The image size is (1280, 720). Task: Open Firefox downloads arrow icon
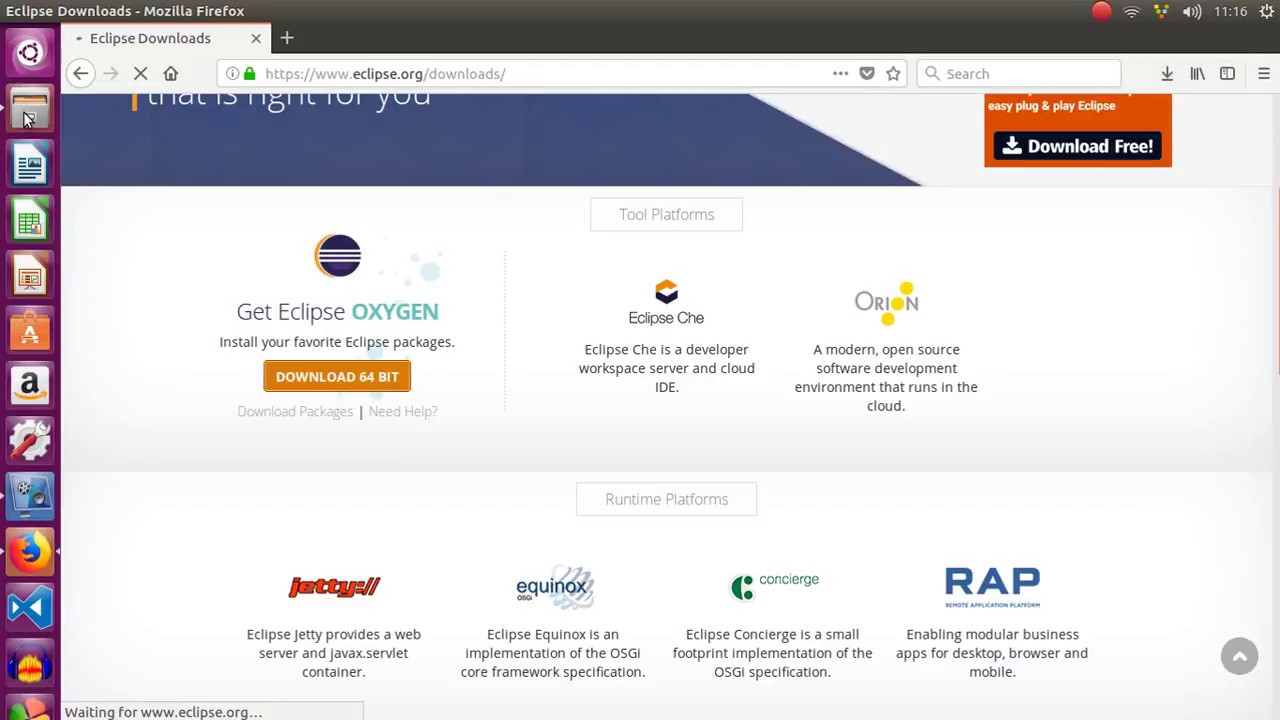coord(1167,74)
